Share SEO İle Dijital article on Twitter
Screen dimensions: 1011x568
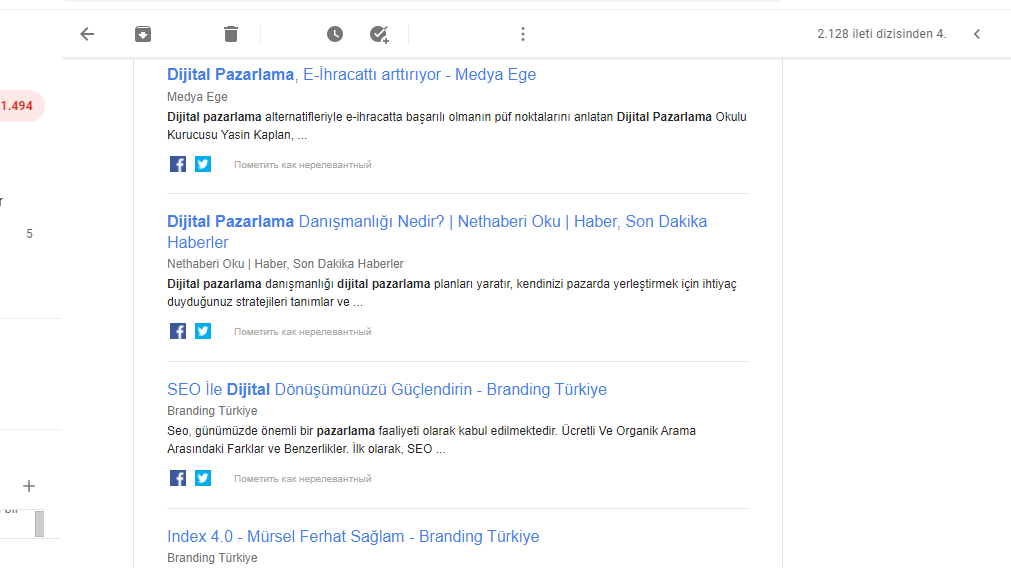tap(203, 478)
